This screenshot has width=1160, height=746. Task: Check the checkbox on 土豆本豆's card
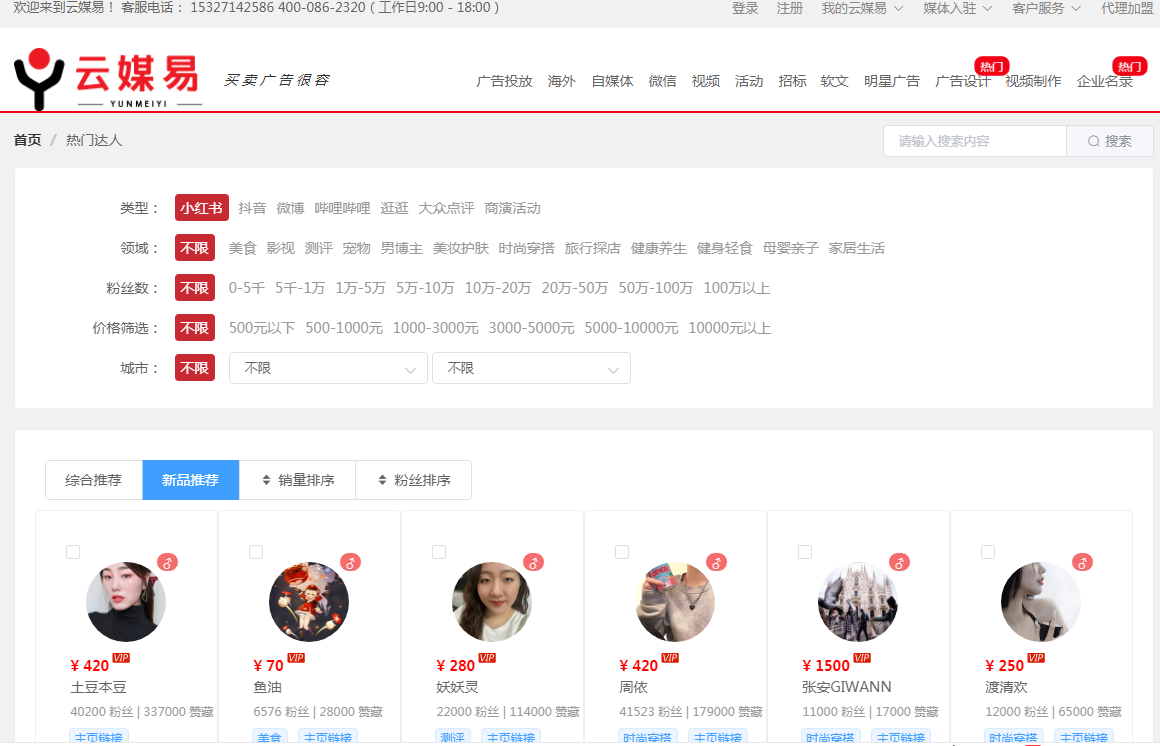pyautogui.click(x=72, y=551)
